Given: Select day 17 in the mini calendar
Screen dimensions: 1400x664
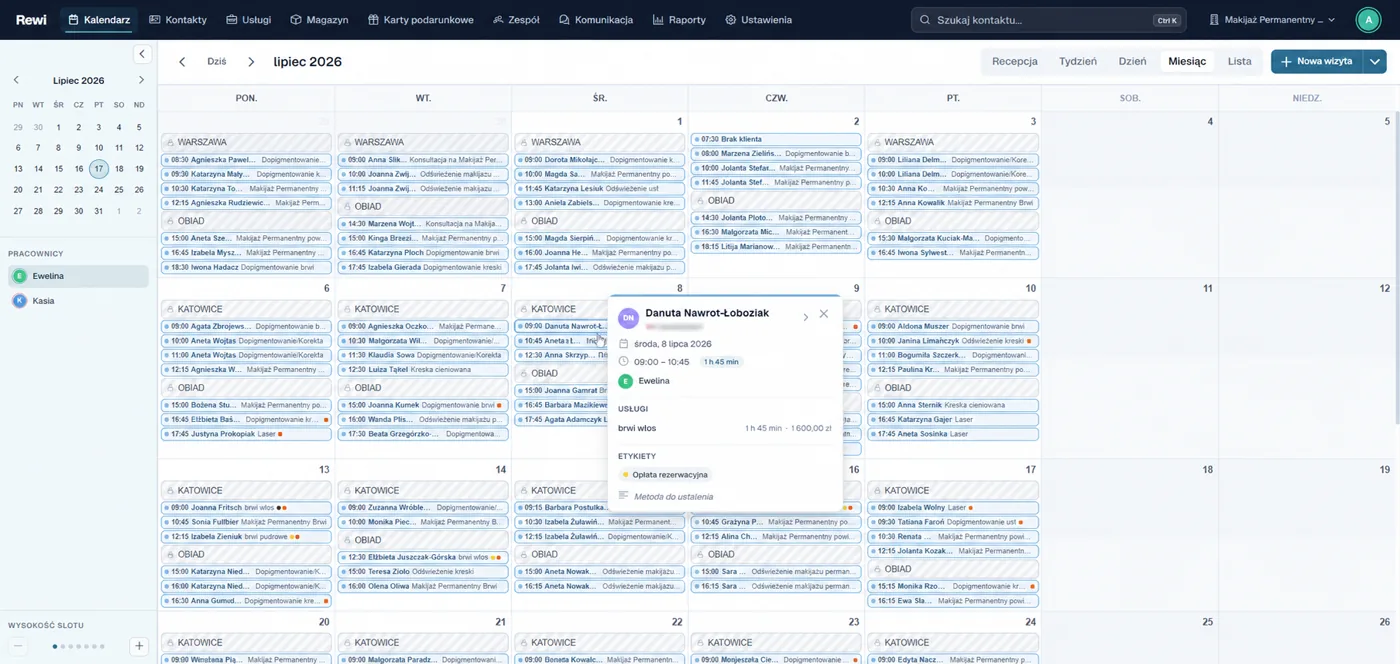Looking at the screenshot, I should 98,169.
